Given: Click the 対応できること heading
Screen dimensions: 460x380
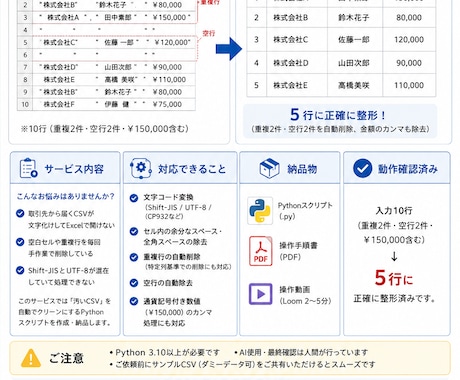Looking at the screenshot, I should (192, 169).
